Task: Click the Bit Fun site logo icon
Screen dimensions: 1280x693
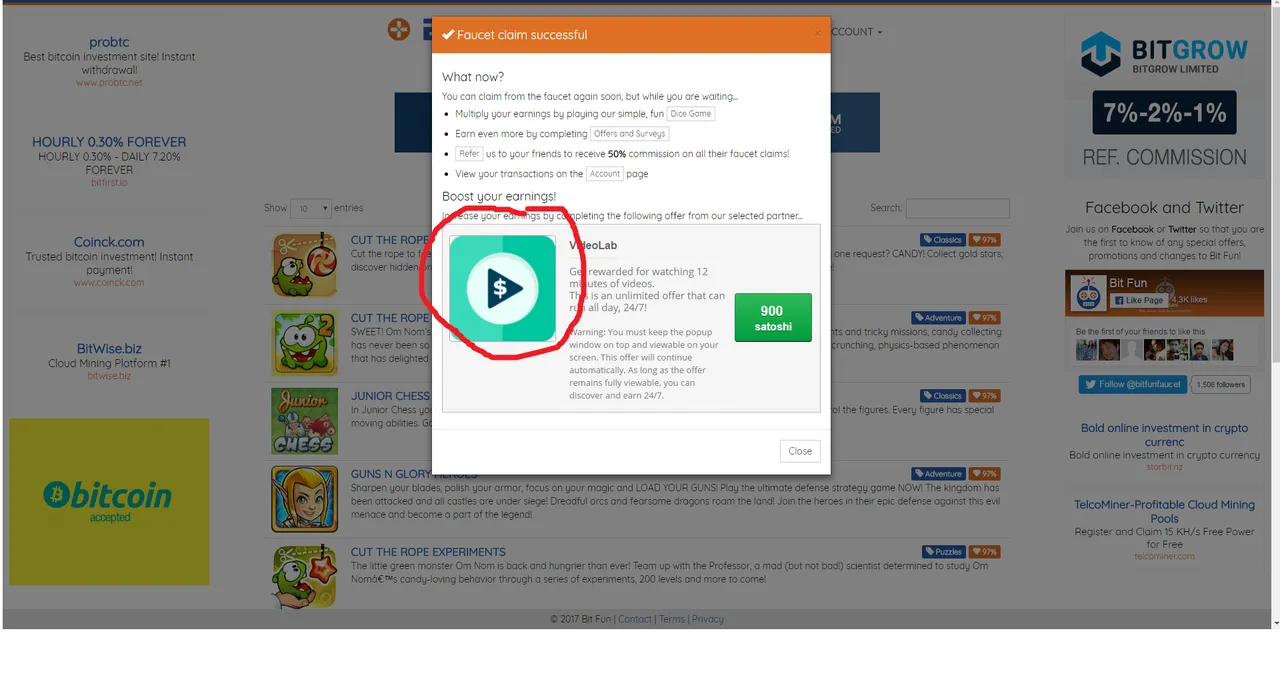Action: pyautogui.click(x=399, y=30)
